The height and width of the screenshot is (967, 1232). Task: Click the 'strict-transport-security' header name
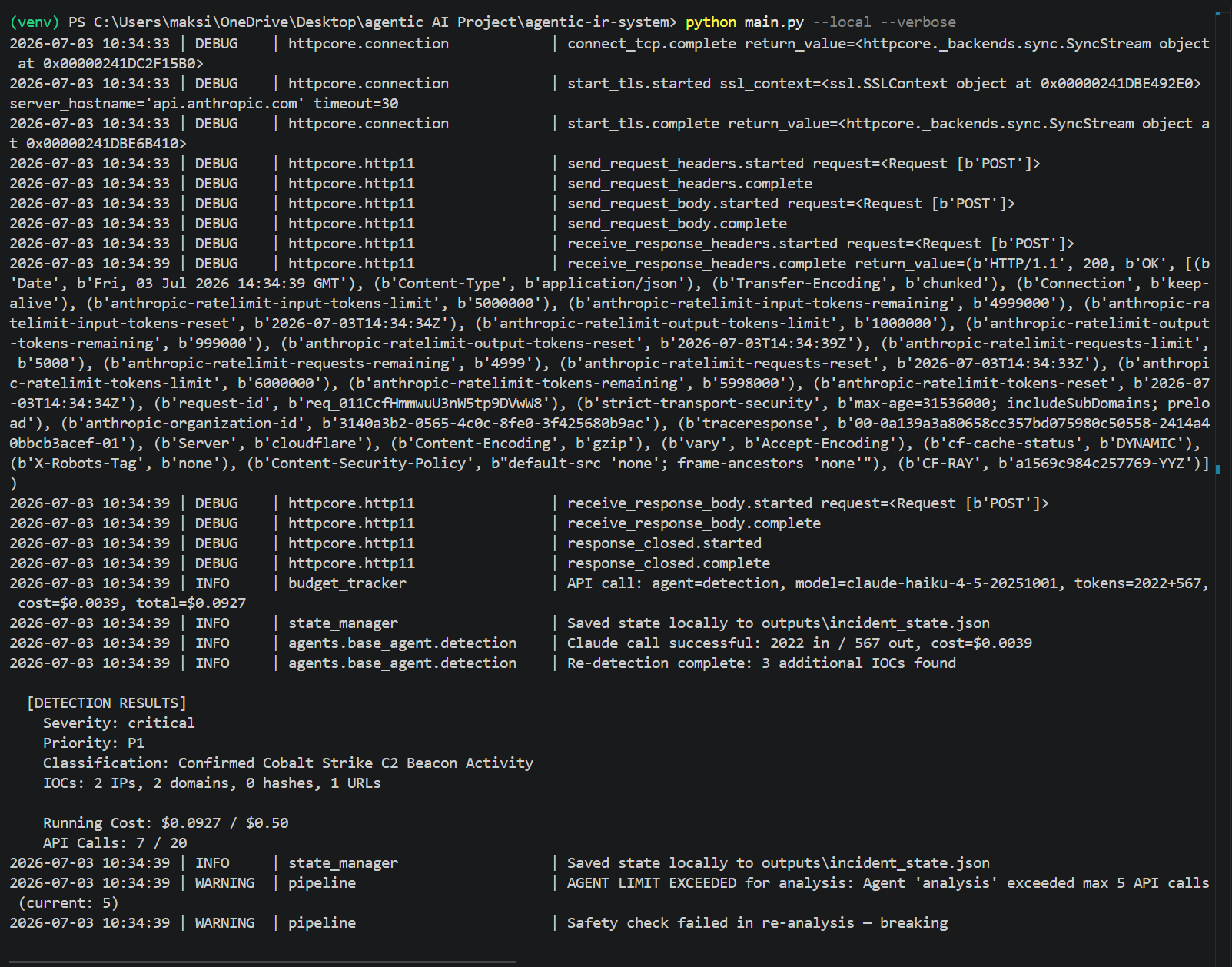click(x=706, y=404)
